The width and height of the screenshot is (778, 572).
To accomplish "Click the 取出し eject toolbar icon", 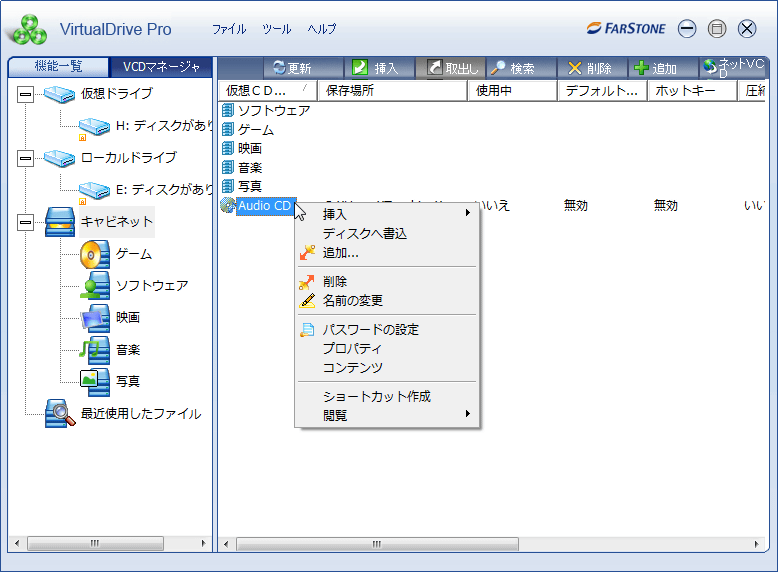I will click(435, 68).
